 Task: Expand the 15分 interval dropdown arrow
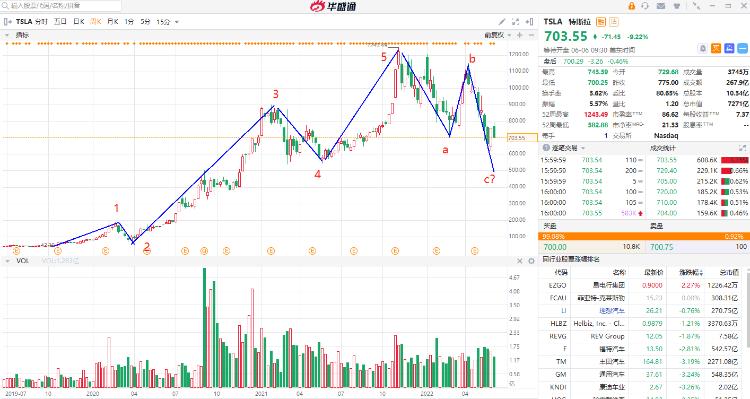click(x=177, y=22)
